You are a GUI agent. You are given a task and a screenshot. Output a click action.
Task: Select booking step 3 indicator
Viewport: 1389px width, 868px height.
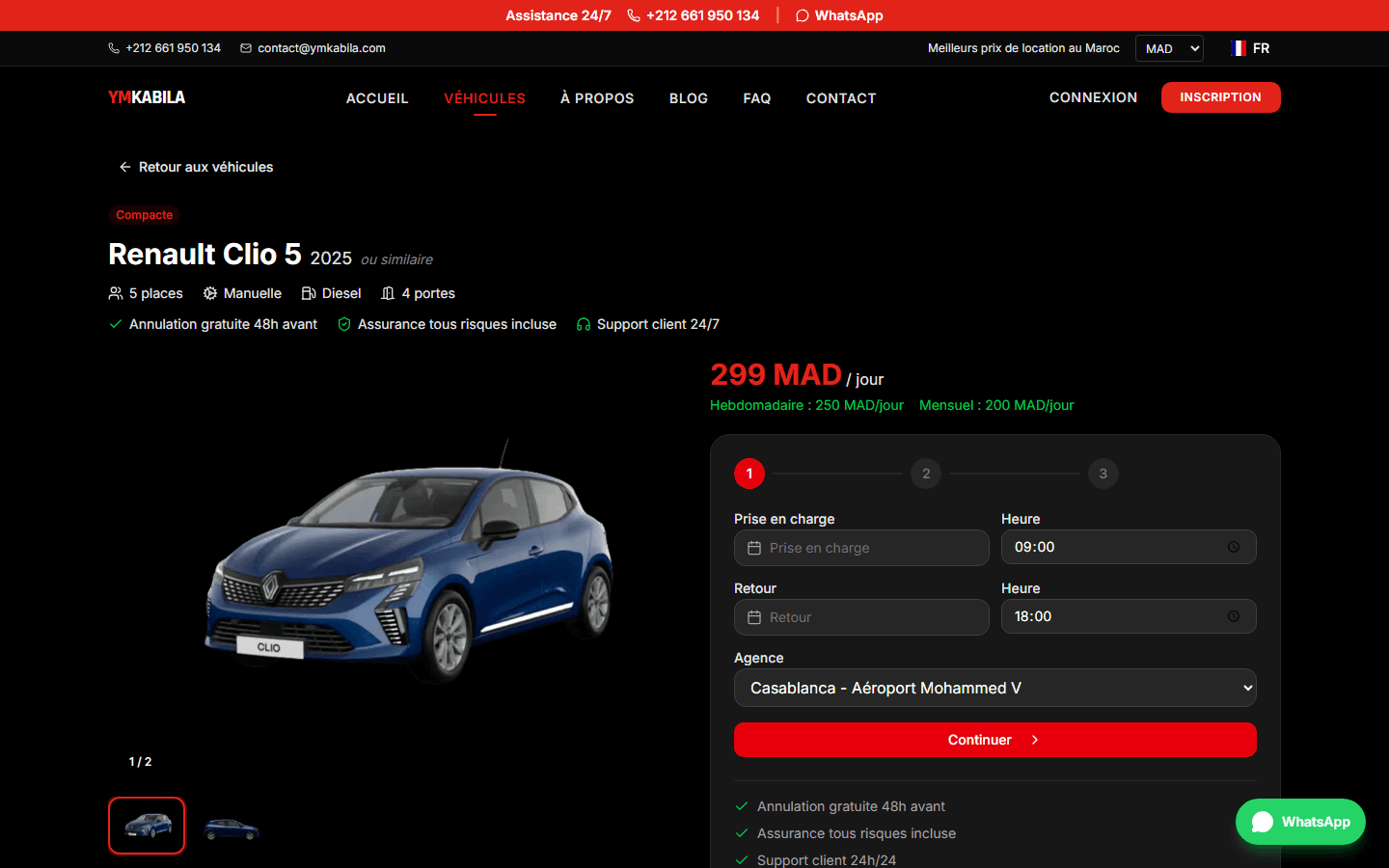click(x=1103, y=474)
